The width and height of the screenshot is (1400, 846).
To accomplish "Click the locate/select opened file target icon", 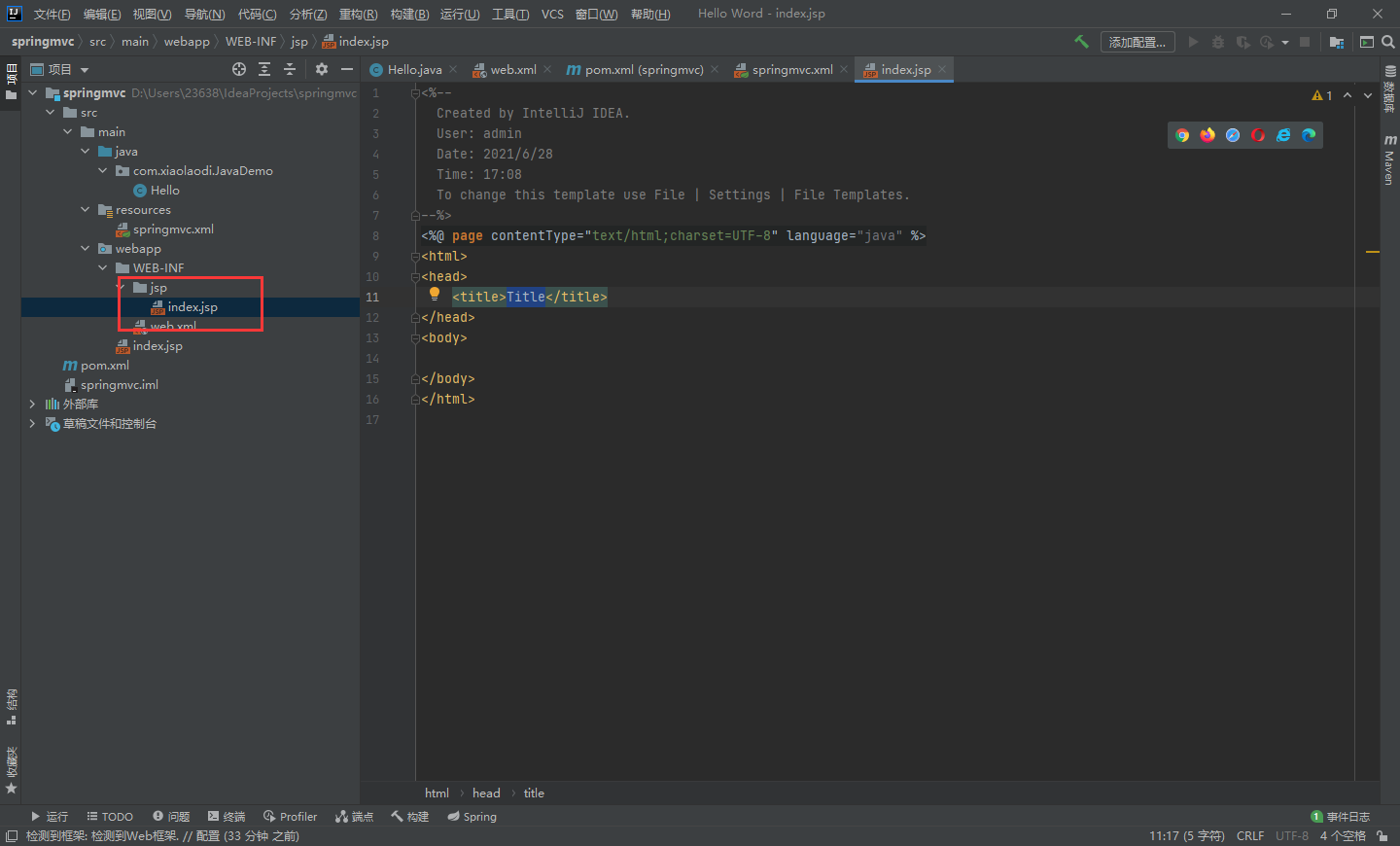I will coord(239,69).
